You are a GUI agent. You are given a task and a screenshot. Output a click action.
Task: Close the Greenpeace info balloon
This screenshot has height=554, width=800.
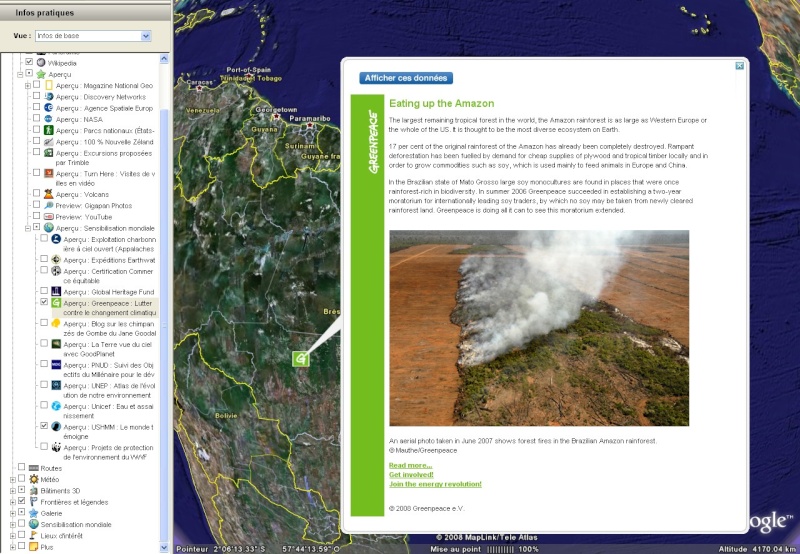click(x=739, y=66)
